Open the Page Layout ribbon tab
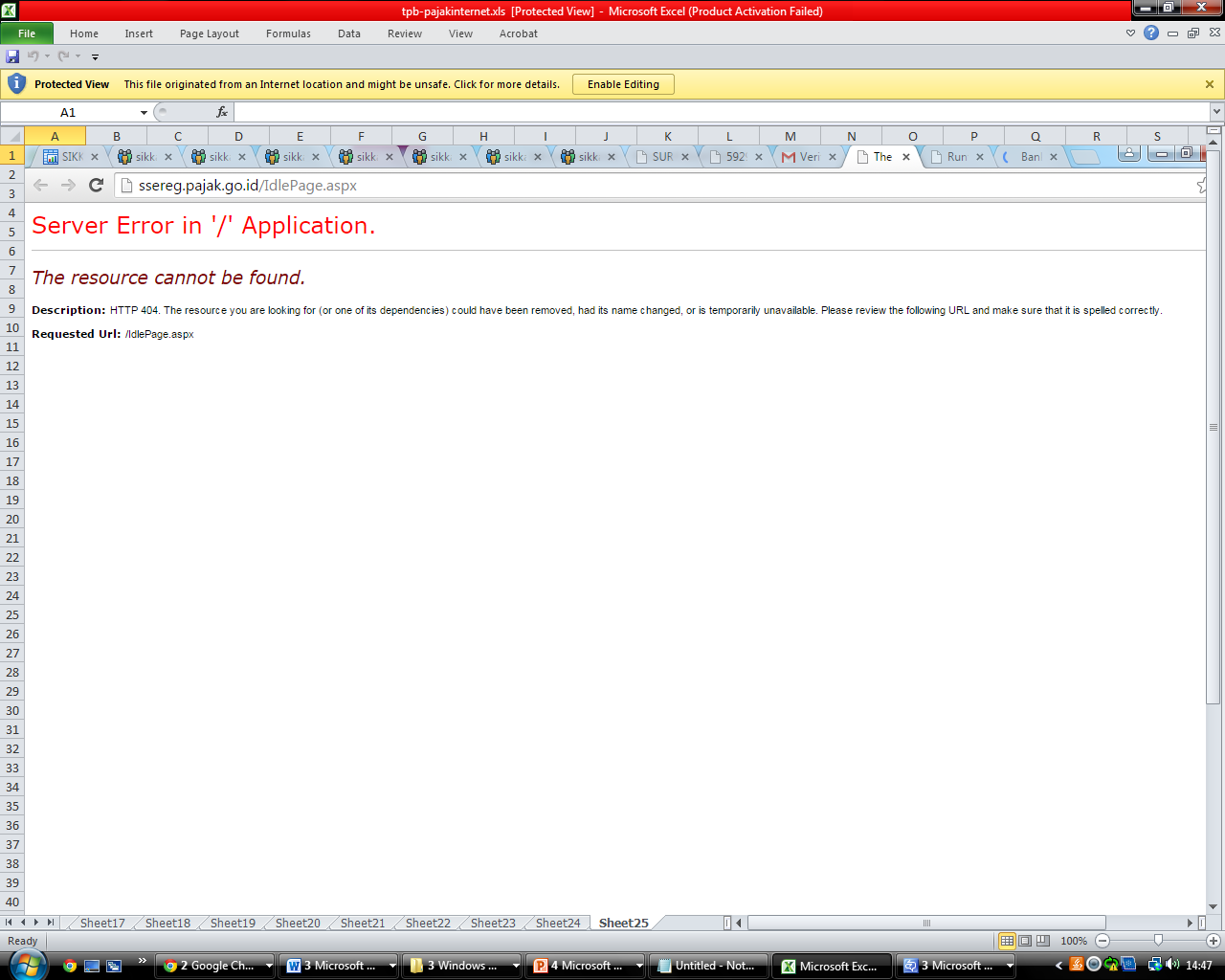The height and width of the screenshot is (980, 1225). [x=210, y=33]
